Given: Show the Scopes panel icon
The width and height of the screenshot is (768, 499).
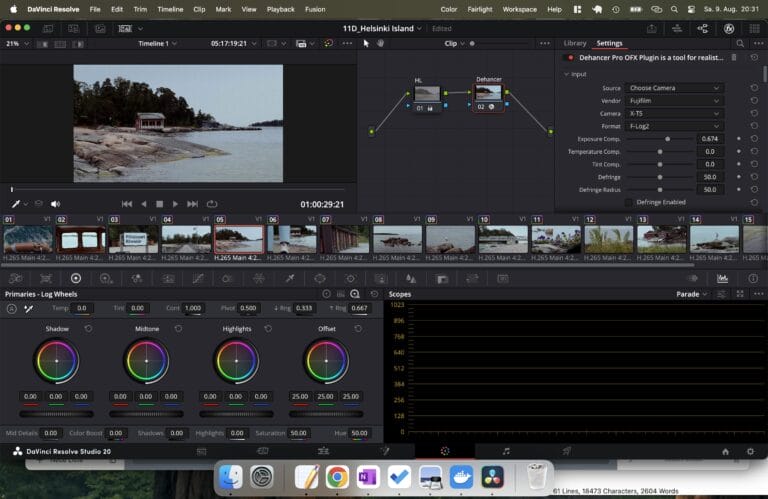Looking at the screenshot, I should click(722, 279).
